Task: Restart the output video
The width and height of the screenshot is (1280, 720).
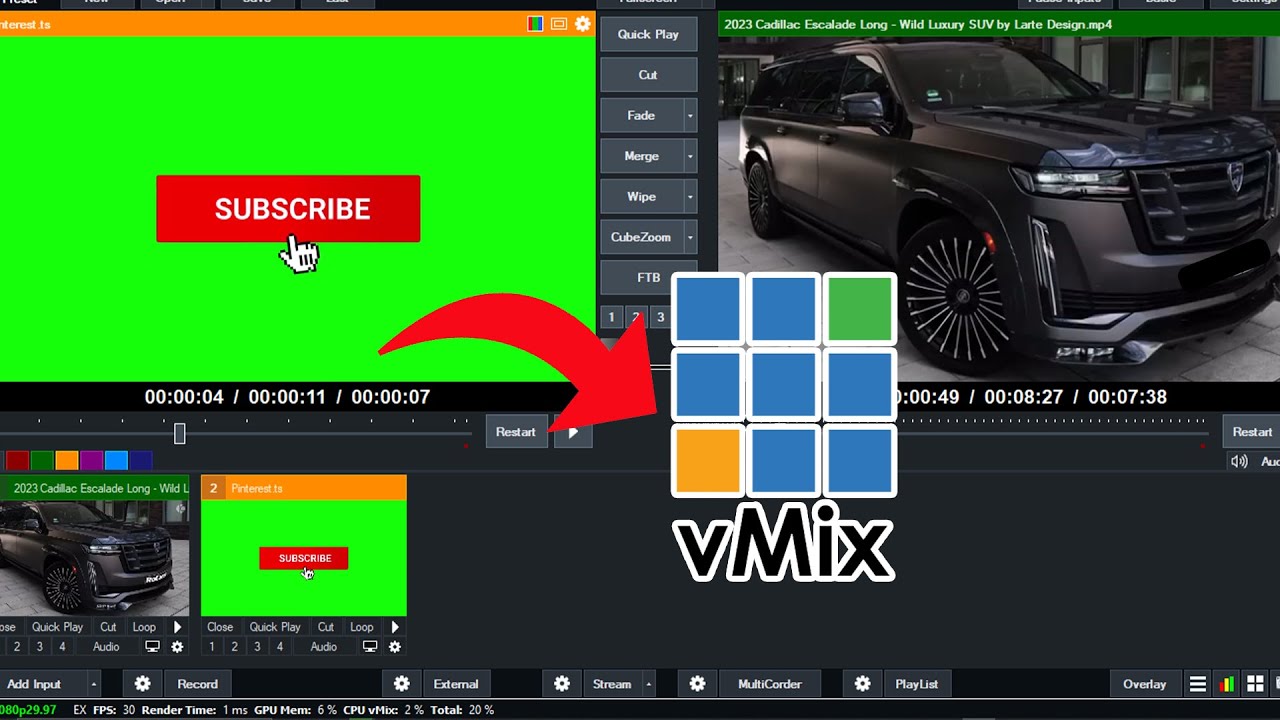Action: 1252,432
